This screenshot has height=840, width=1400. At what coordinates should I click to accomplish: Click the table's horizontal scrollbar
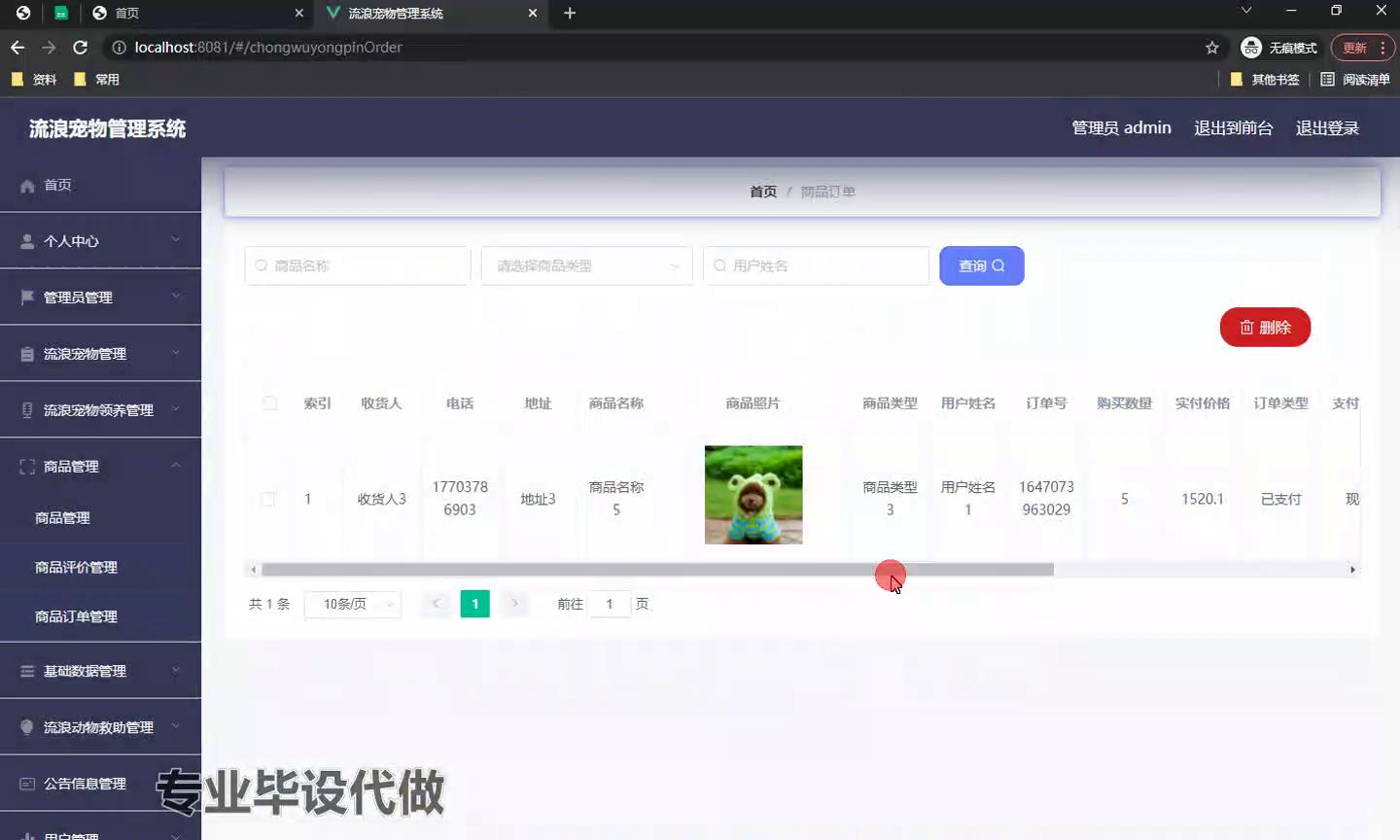(657, 570)
